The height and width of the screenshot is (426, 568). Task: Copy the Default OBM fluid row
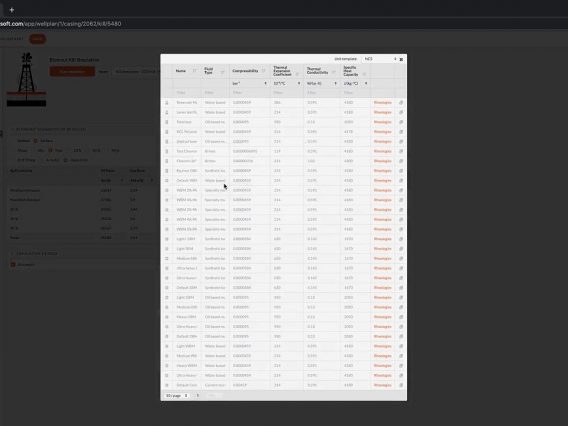click(x=401, y=337)
